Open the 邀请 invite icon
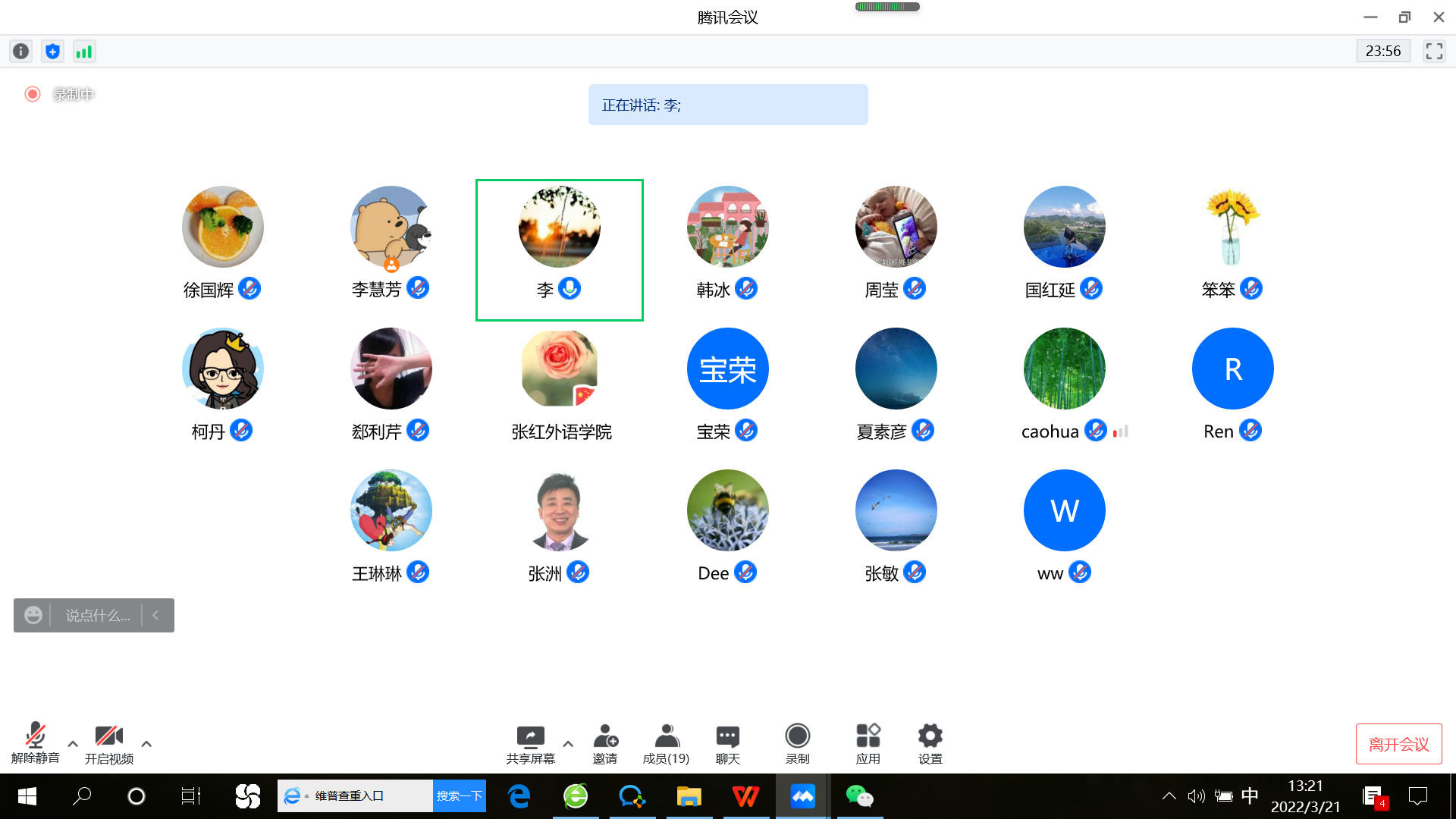This screenshot has width=1456, height=819. 605,744
